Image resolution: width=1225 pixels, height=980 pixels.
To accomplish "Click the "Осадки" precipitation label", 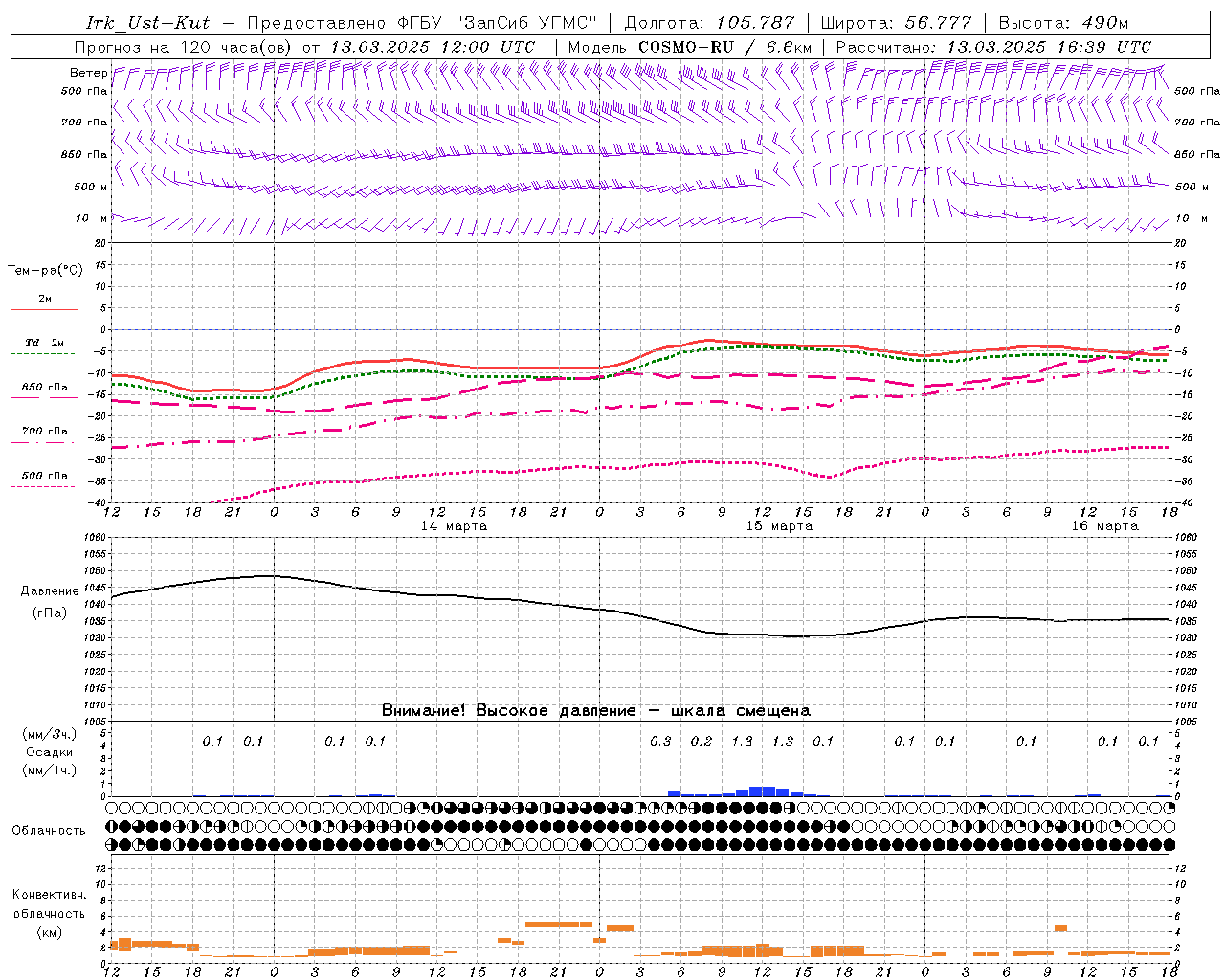I will pos(50,752).
